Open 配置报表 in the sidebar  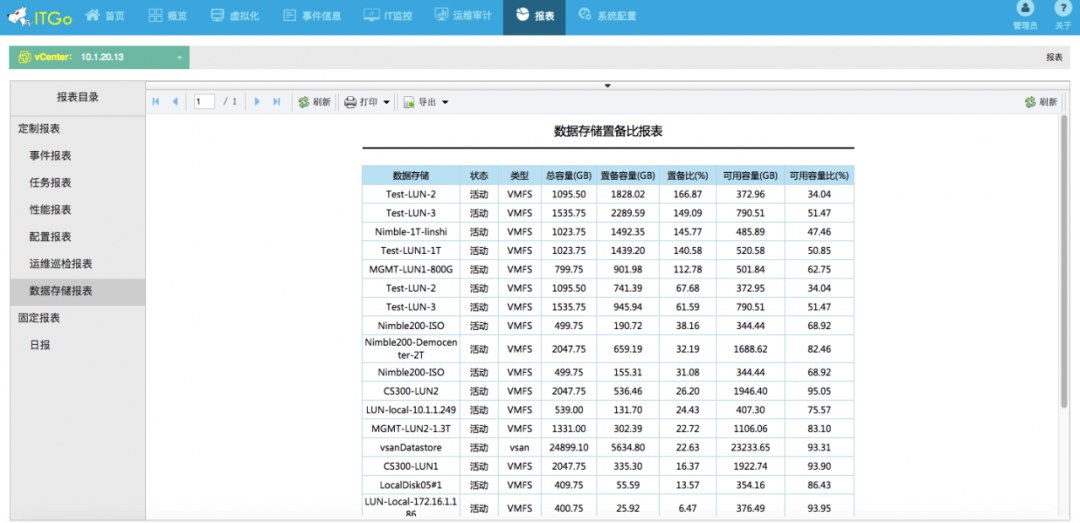[50, 236]
